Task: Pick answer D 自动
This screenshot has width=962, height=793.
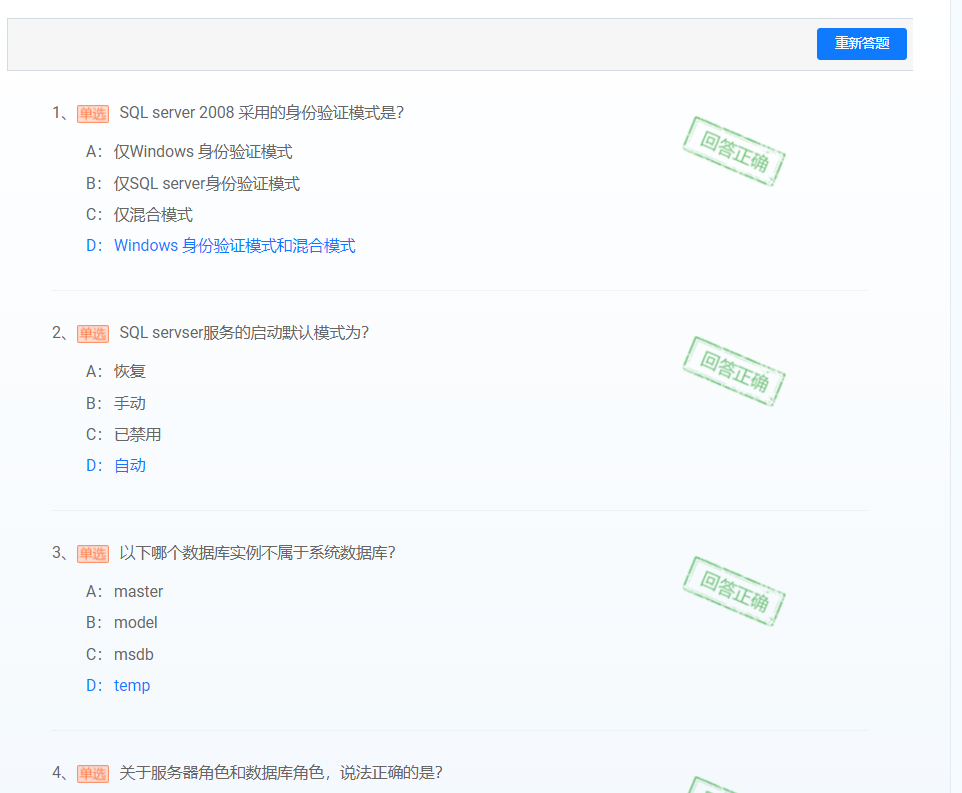Action: pyautogui.click(x=116, y=465)
